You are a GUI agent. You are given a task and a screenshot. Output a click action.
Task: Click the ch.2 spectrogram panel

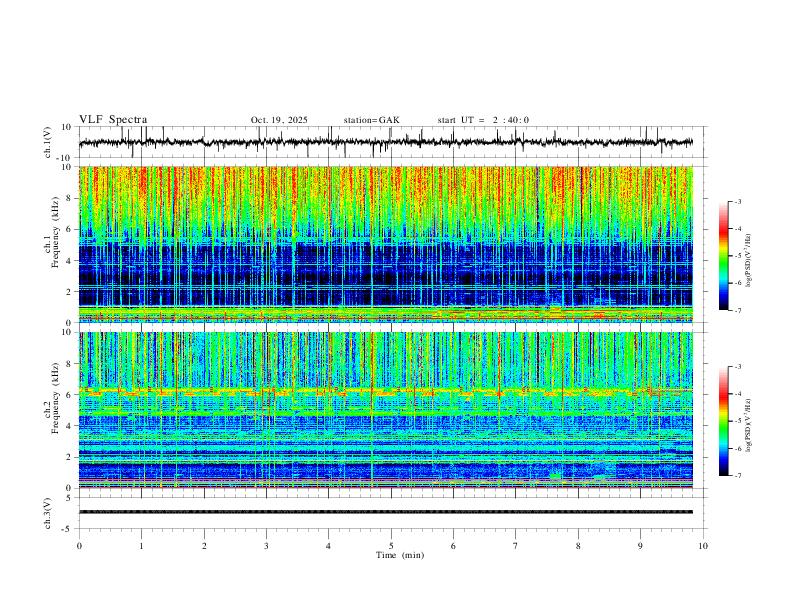pyautogui.click(x=385, y=410)
